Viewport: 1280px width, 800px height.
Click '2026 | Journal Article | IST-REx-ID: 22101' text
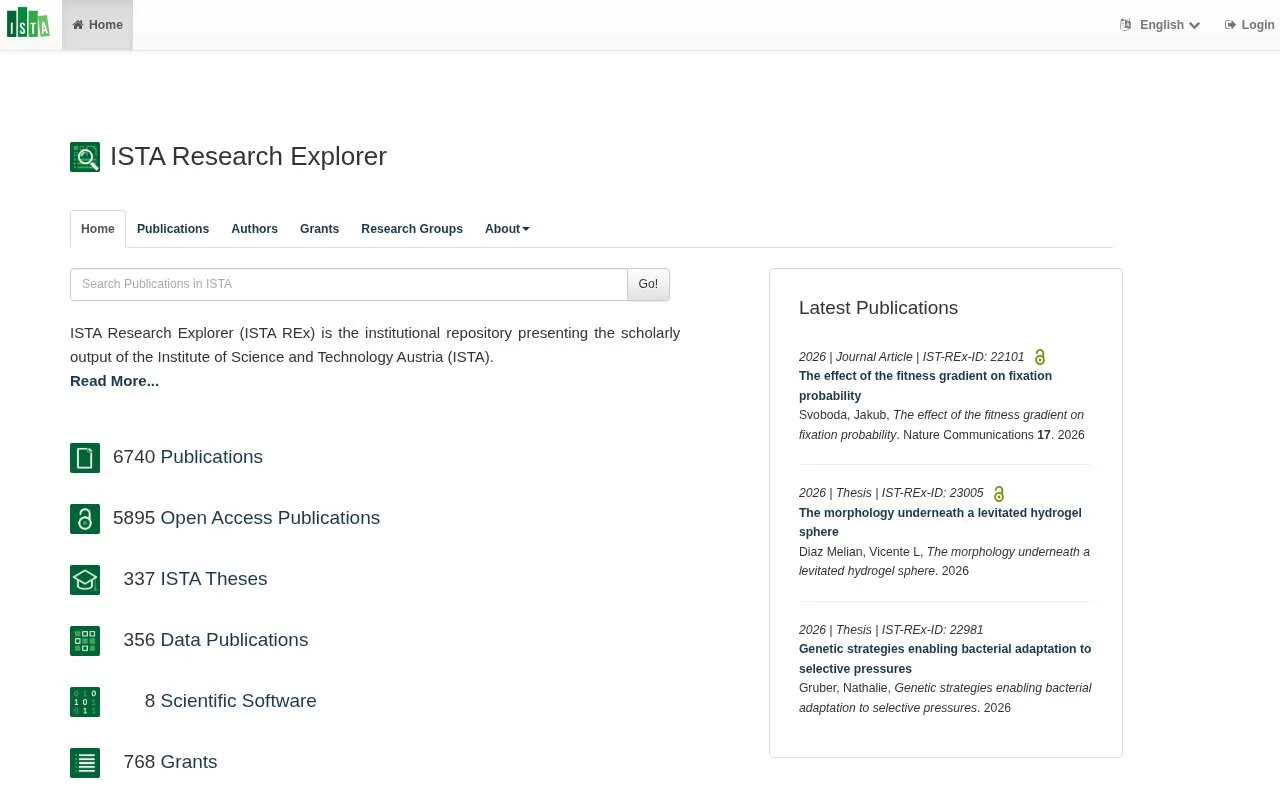point(912,357)
